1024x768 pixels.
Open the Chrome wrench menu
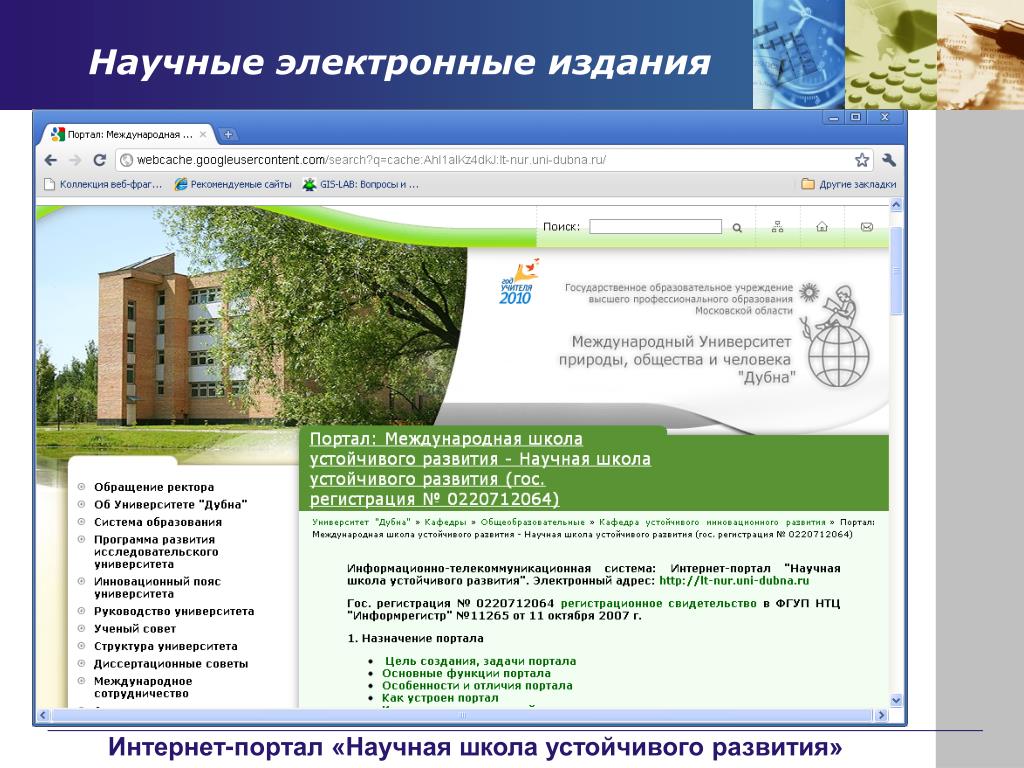pos(889,160)
